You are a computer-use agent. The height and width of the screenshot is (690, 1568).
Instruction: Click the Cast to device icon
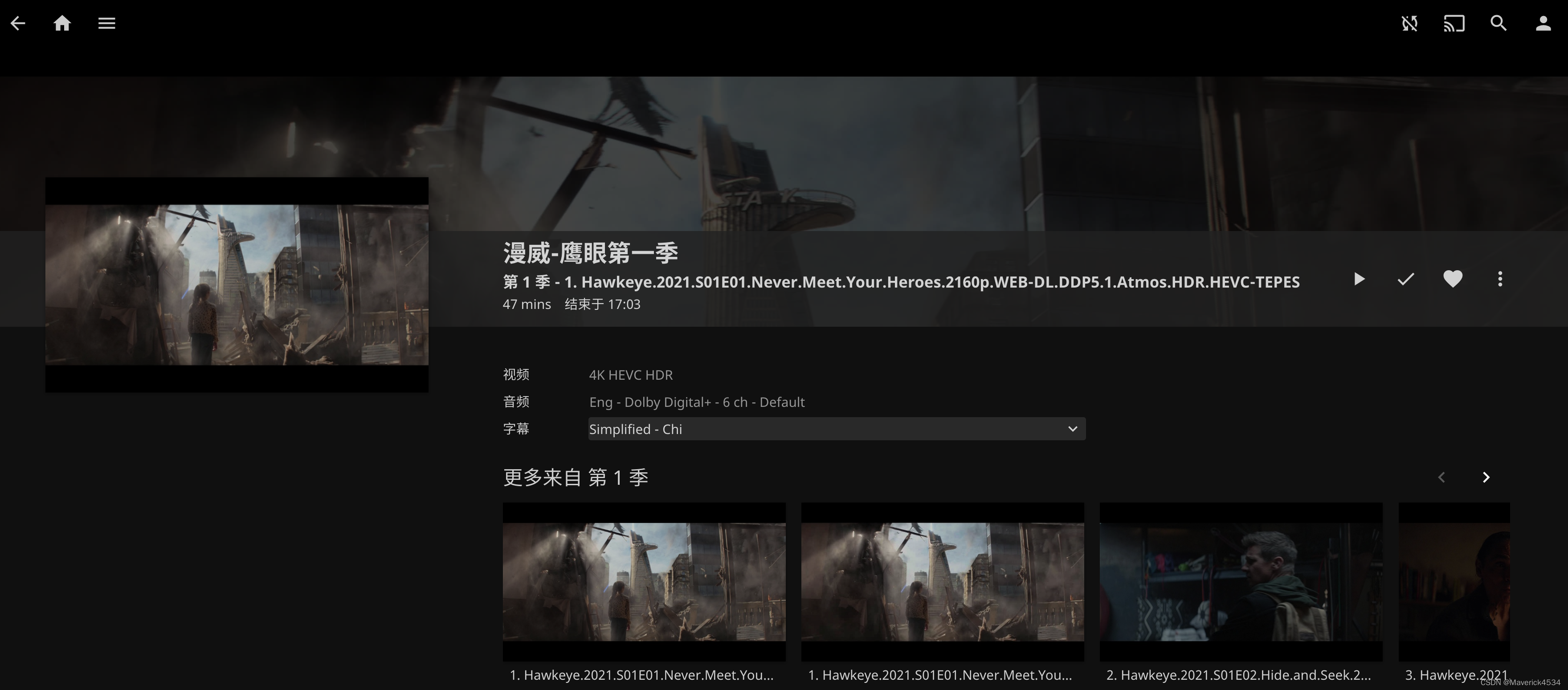point(1454,23)
